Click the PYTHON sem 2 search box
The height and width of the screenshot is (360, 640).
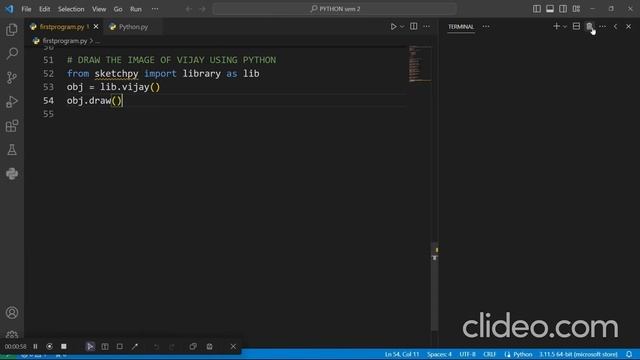(x=334, y=9)
